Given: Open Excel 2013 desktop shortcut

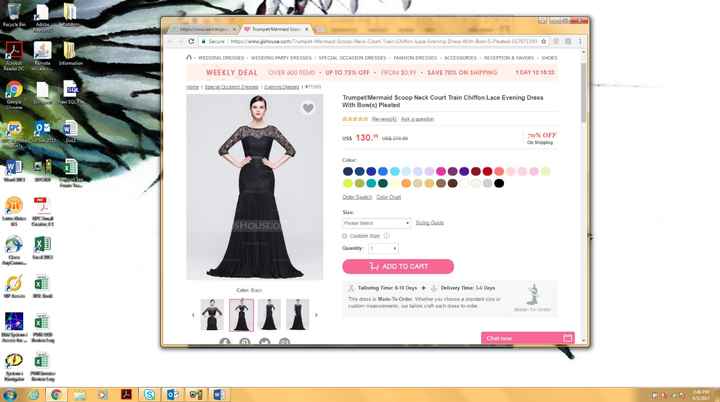Looking at the screenshot, I should click(x=42, y=248).
